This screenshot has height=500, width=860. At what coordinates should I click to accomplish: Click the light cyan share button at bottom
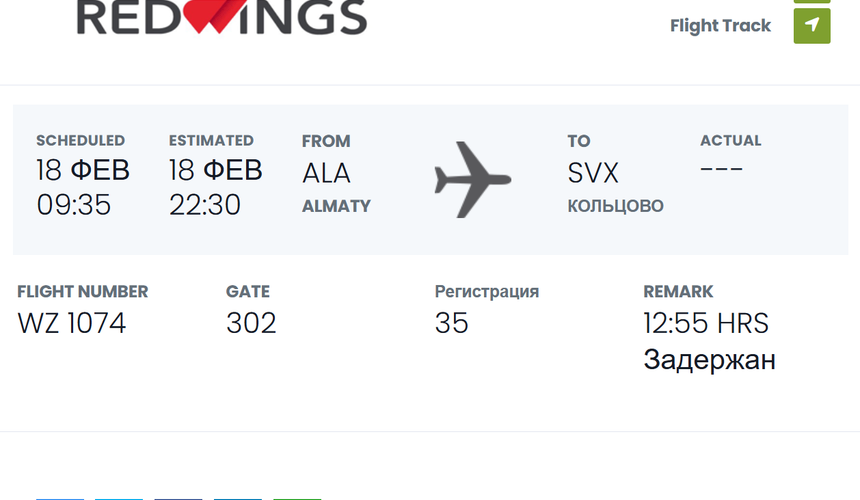(x=119, y=498)
